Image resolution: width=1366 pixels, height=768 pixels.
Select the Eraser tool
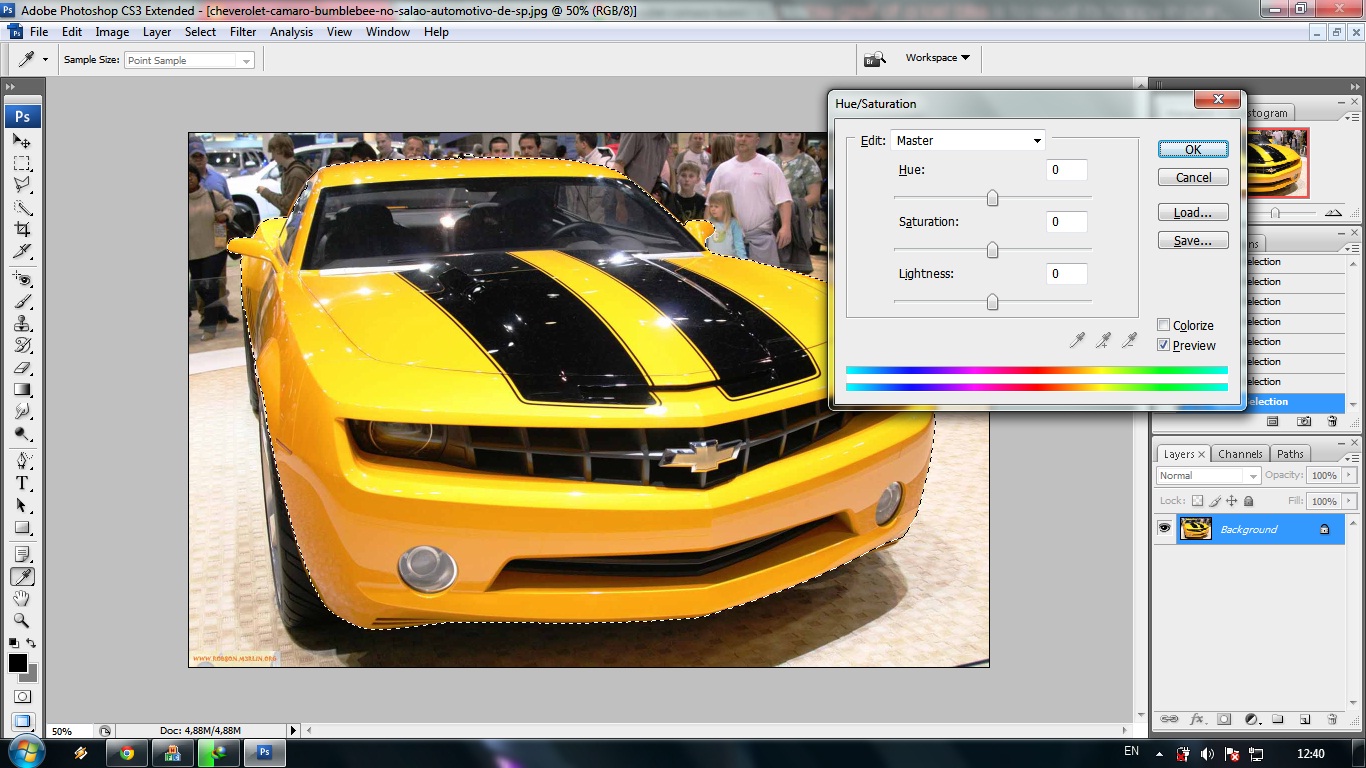pos(22,368)
